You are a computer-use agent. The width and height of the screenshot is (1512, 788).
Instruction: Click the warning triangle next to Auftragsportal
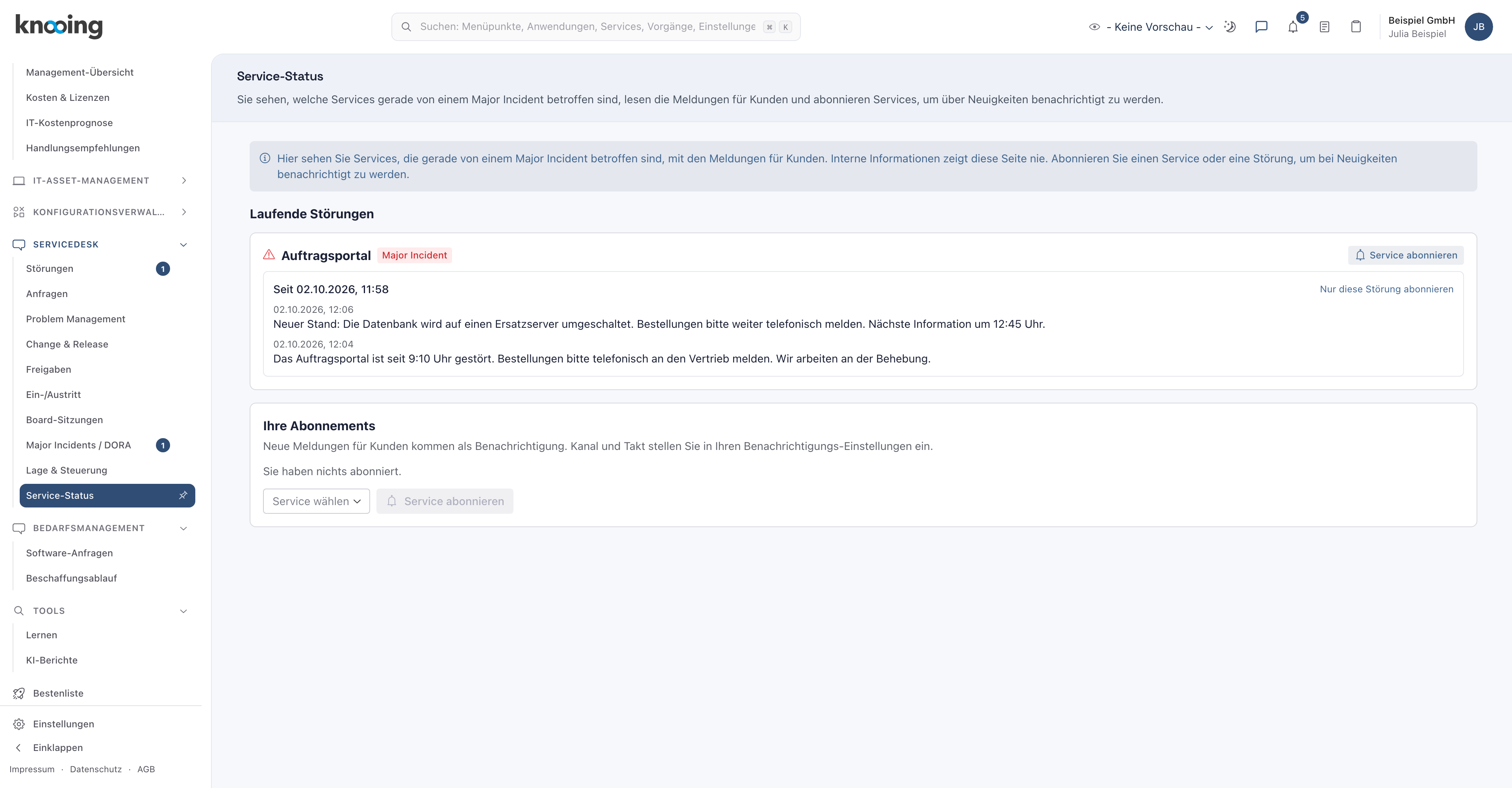269,254
